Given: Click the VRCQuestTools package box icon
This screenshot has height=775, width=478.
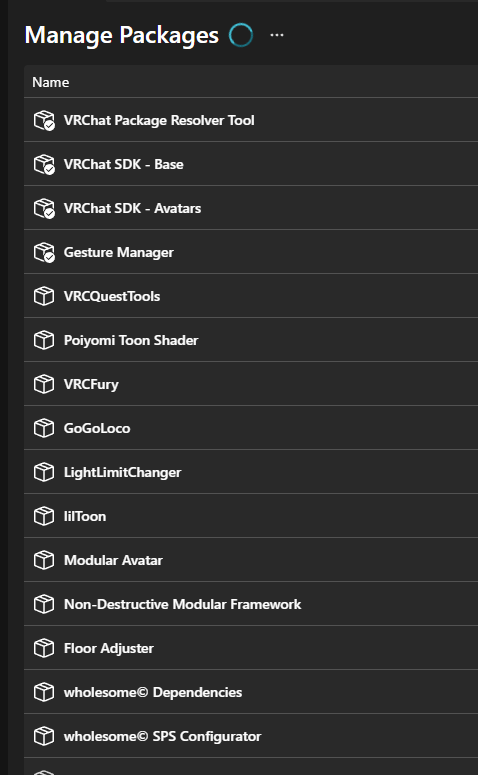Looking at the screenshot, I should click(x=44, y=296).
